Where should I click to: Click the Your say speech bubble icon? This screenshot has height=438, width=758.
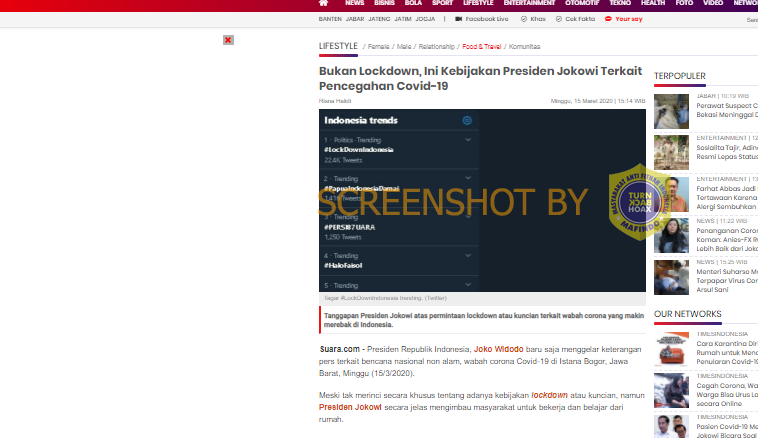[608, 19]
